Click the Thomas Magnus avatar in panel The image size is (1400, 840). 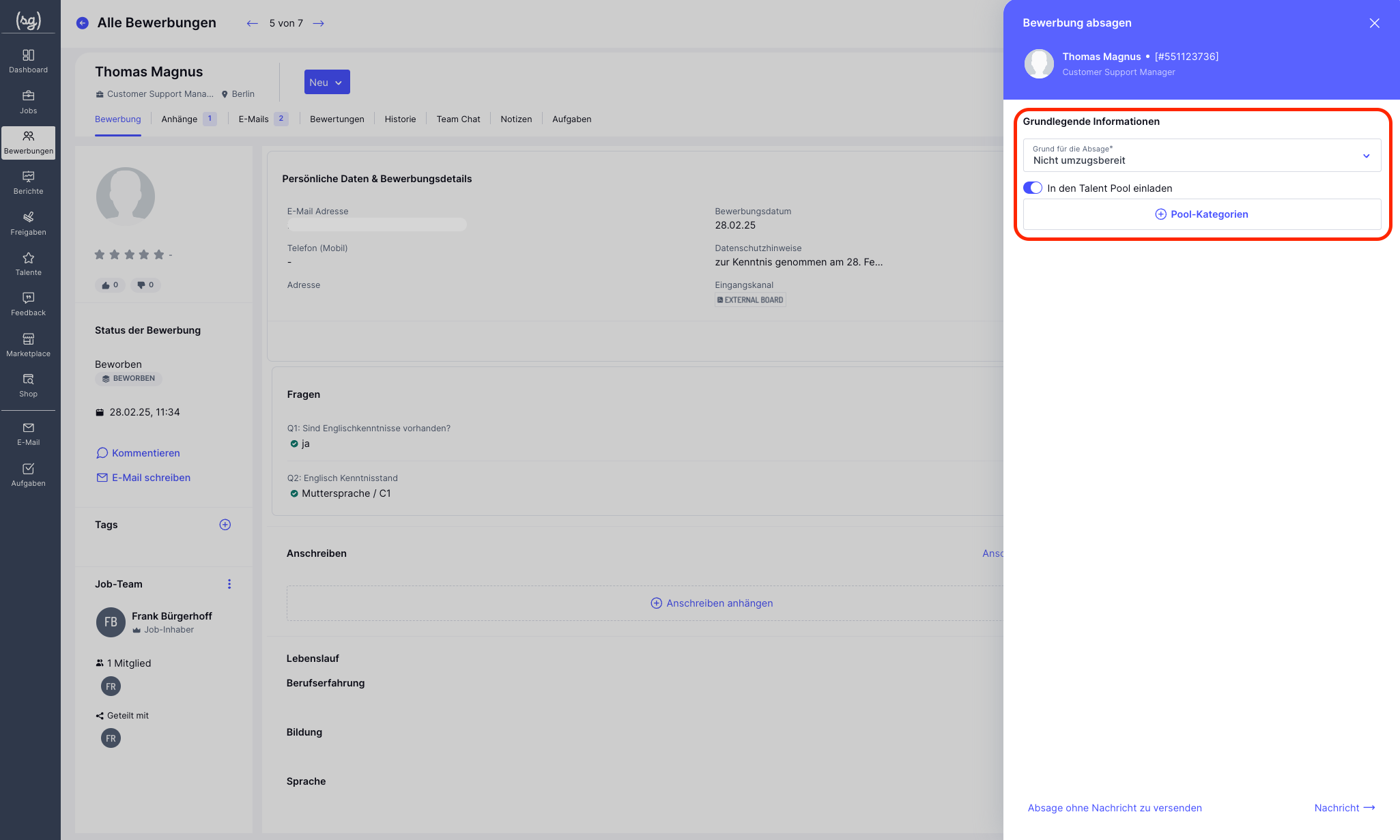(1039, 64)
